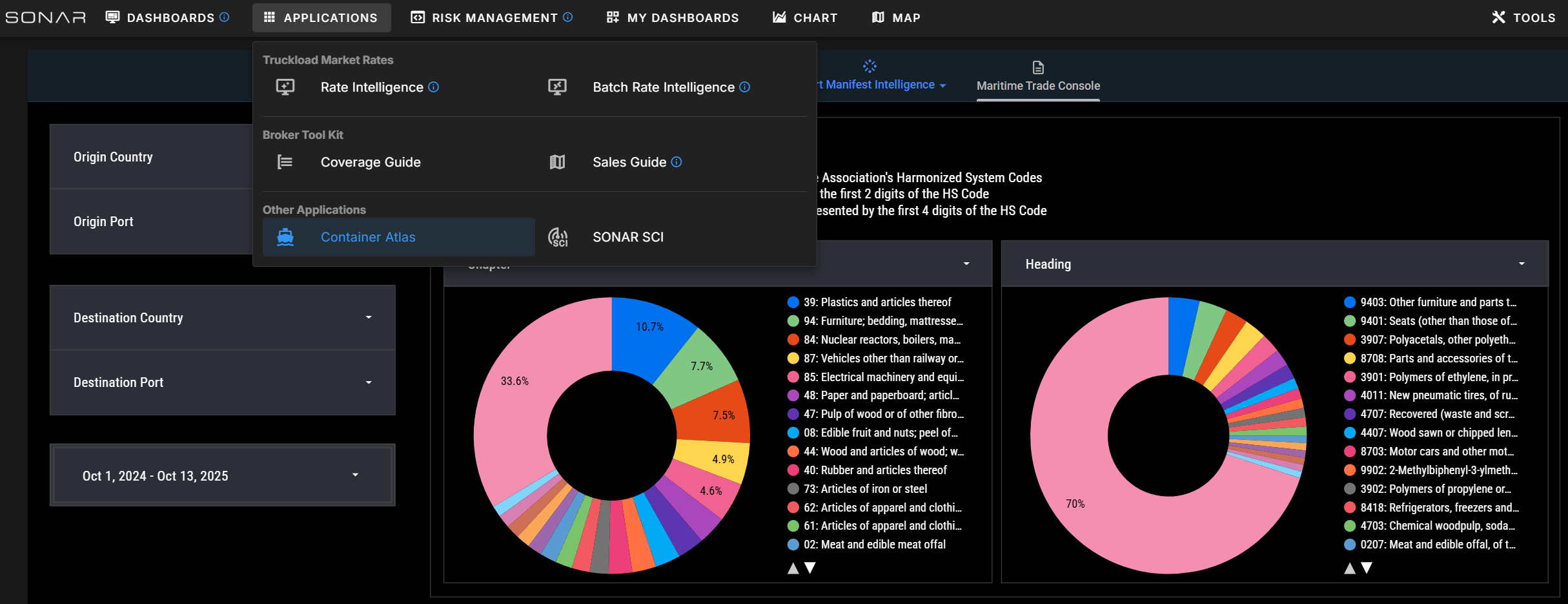Open the Risk Management menu
Screen dimensions: 1568x604
(x=491, y=17)
